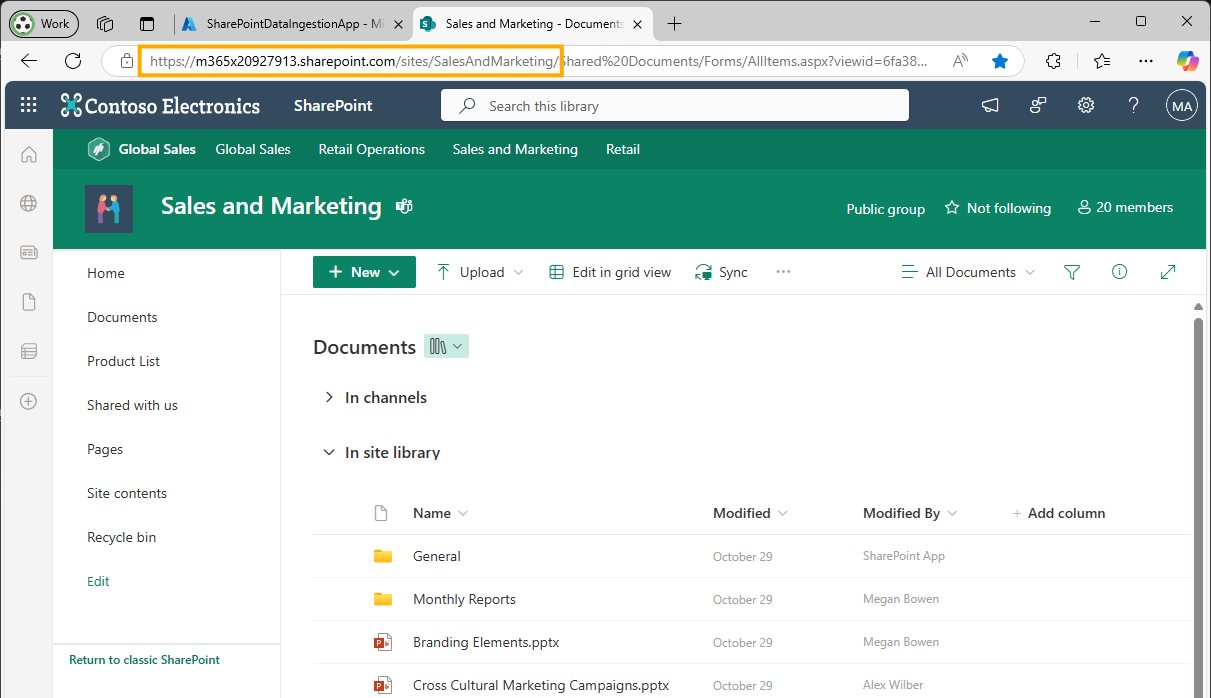Open the announcements megaphone icon

point(990,105)
